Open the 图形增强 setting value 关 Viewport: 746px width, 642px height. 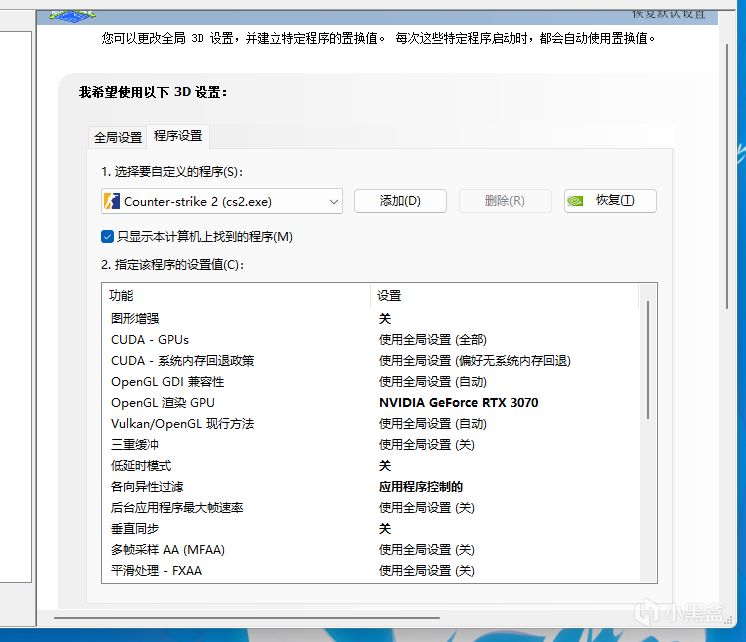tap(385, 318)
